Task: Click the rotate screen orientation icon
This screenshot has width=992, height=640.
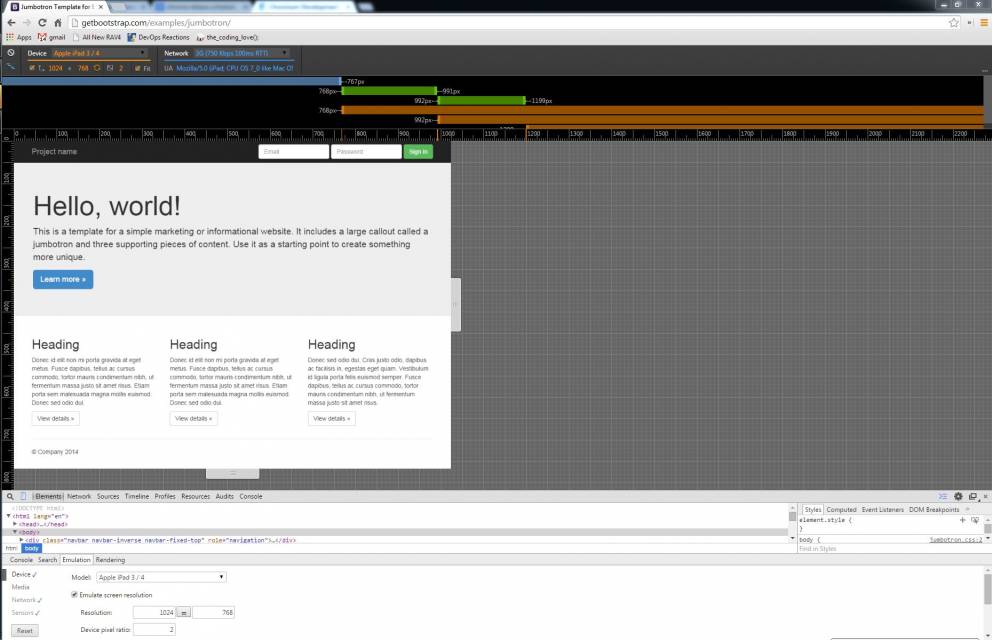Action: pos(98,67)
